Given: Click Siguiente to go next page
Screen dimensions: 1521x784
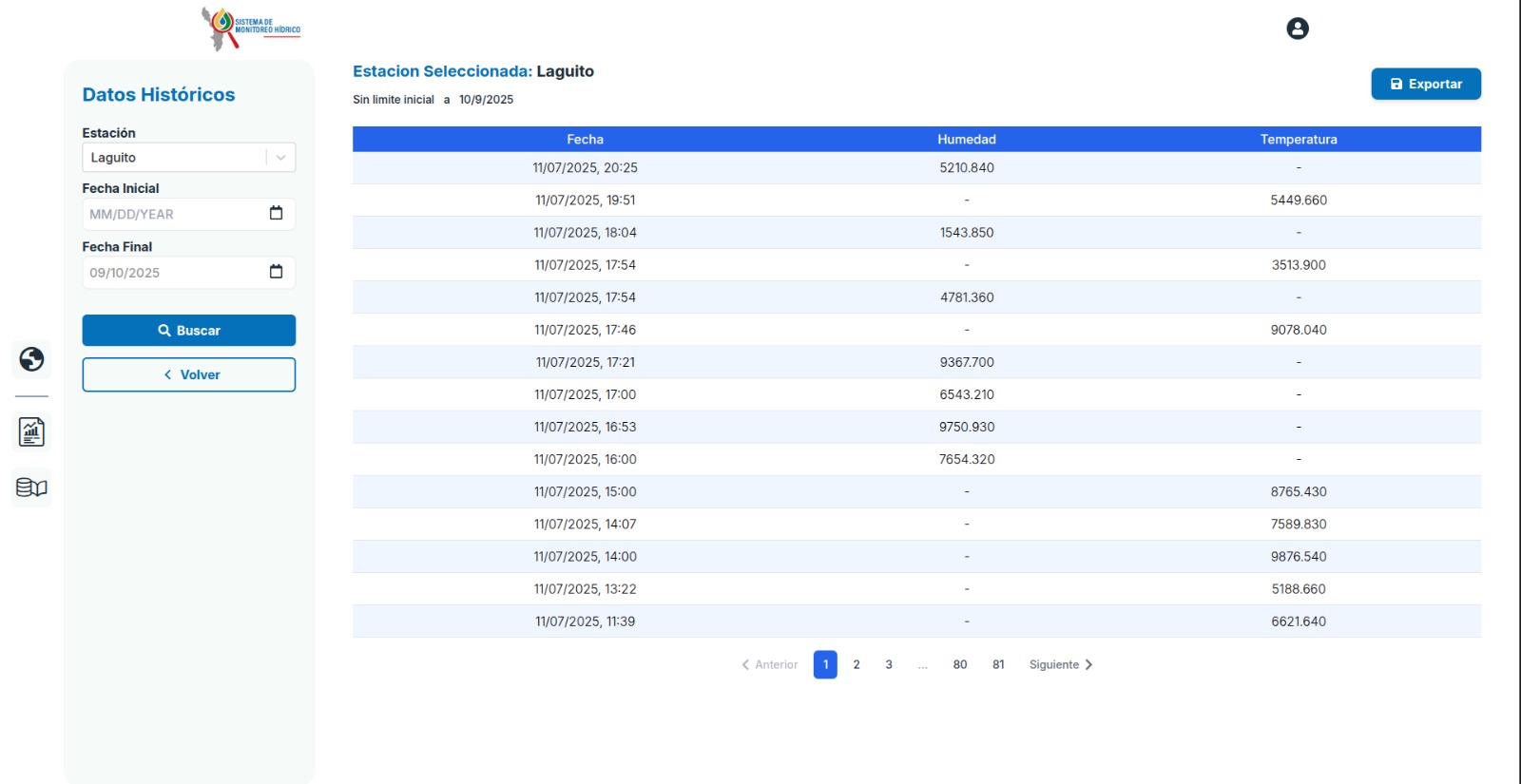Looking at the screenshot, I should tap(1060, 665).
